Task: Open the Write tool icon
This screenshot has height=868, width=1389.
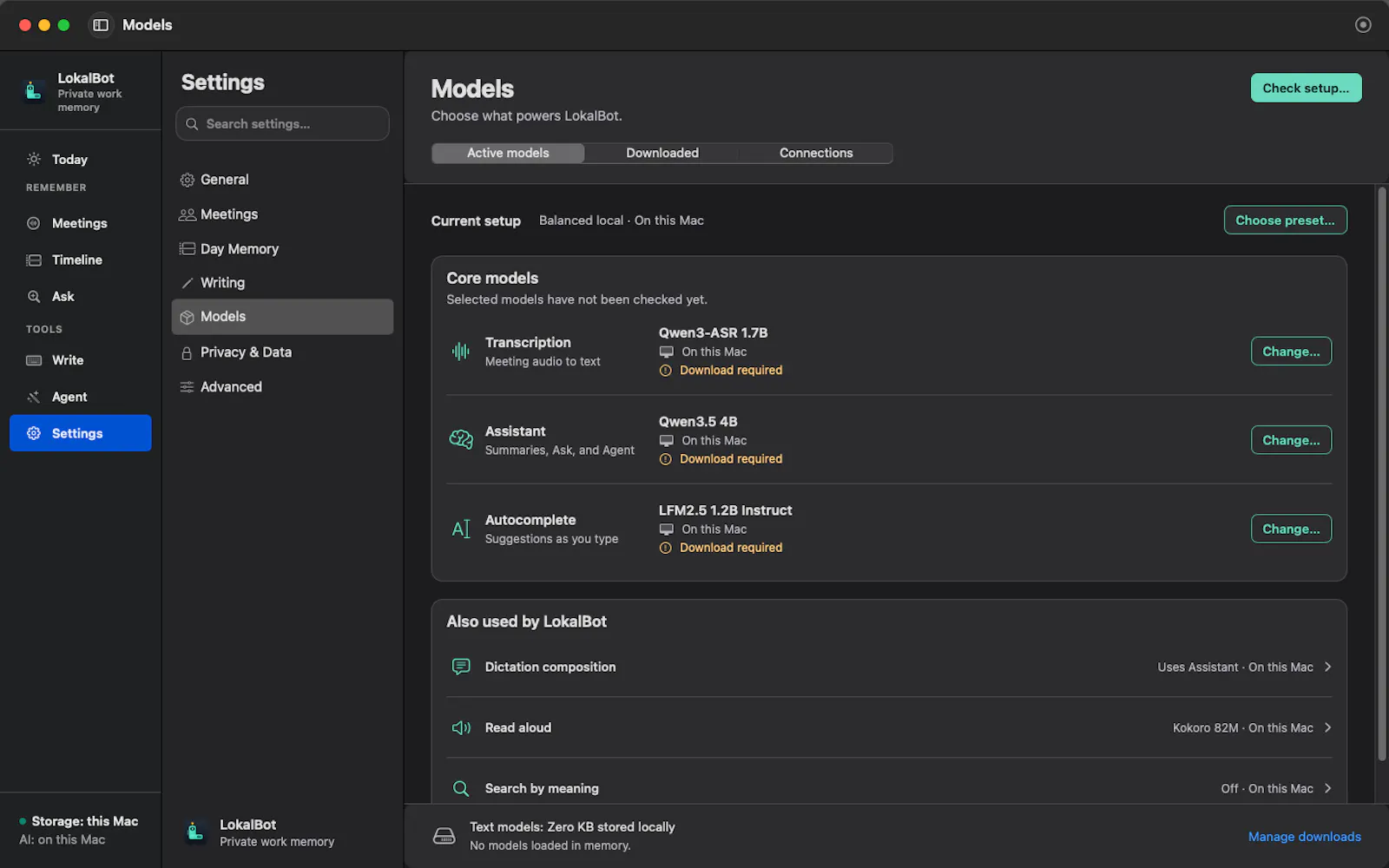Action: click(34, 360)
